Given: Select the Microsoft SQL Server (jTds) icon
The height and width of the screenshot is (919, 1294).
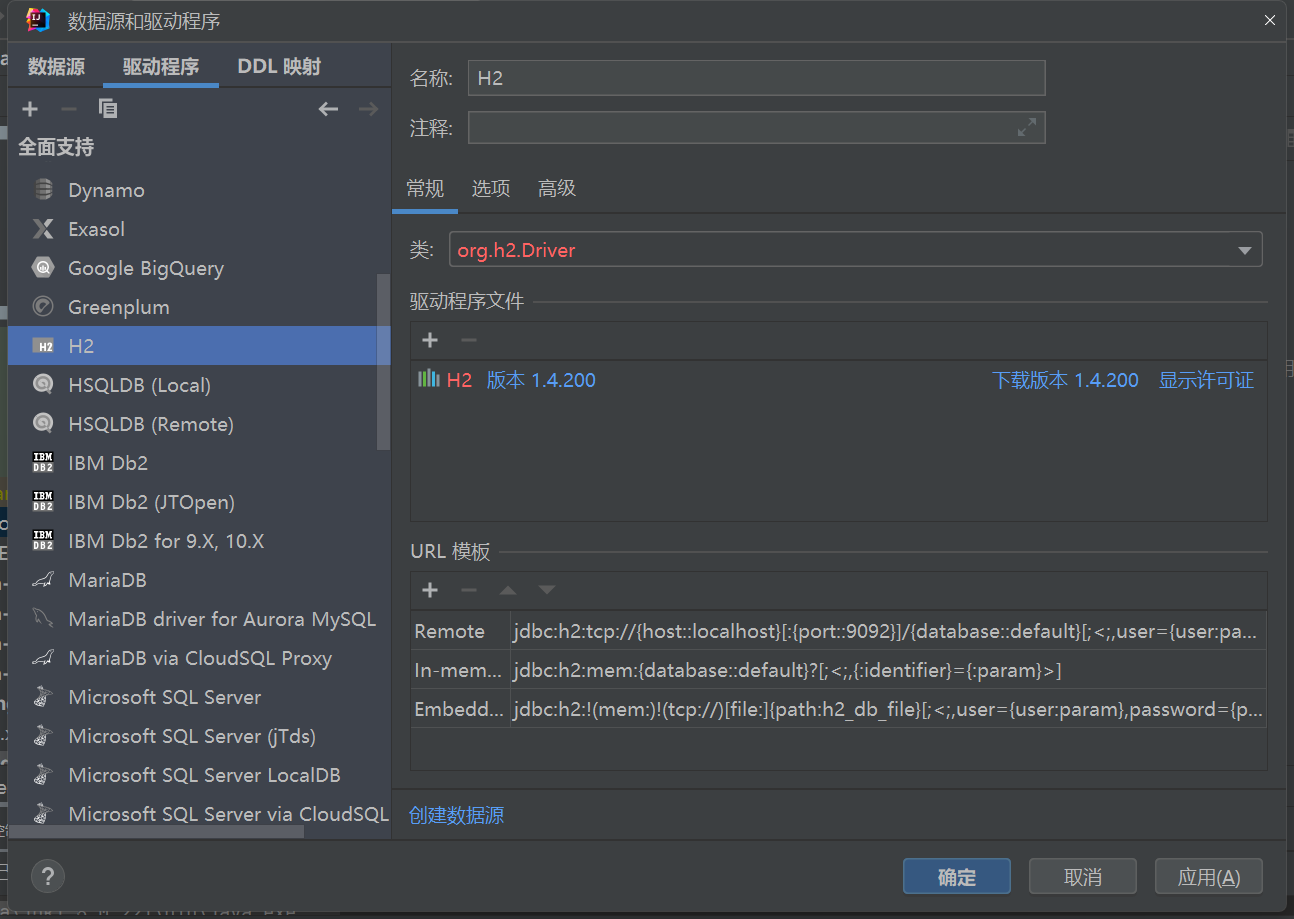Looking at the screenshot, I should click(x=43, y=736).
